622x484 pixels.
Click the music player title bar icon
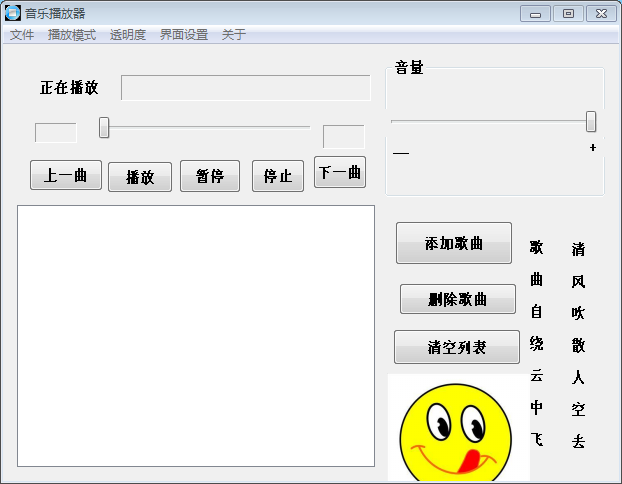pyautogui.click(x=13, y=13)
